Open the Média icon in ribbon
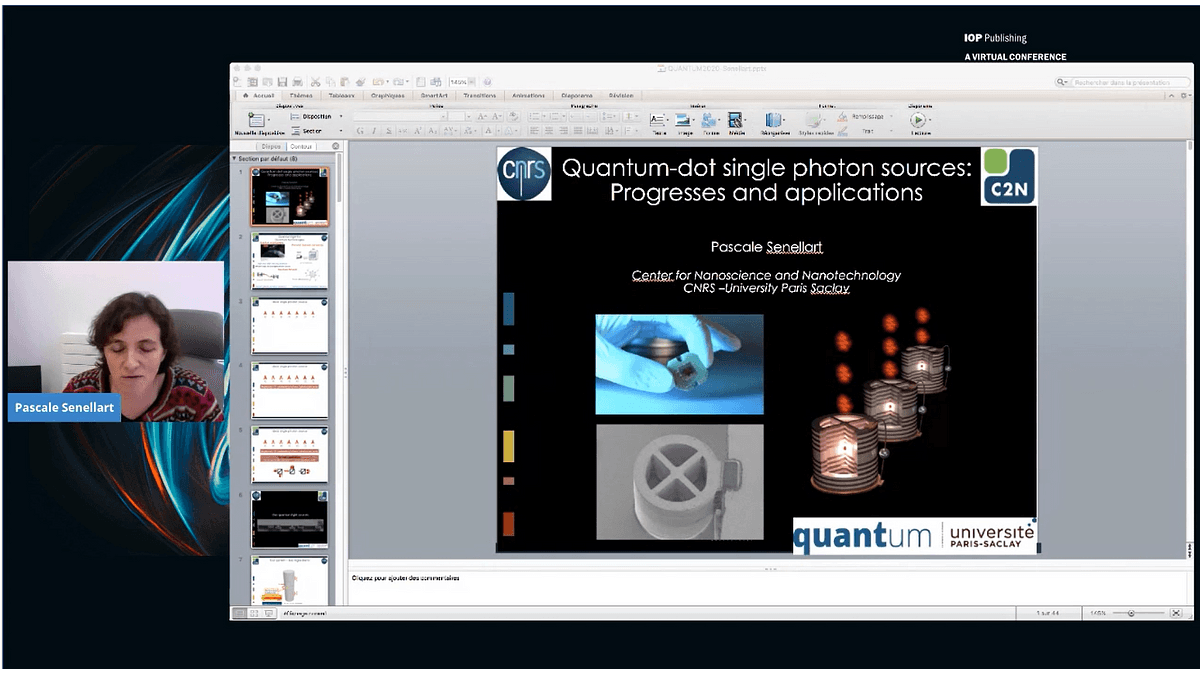The height and width of the screenshot is (675, 1200). tap(735, 118)
